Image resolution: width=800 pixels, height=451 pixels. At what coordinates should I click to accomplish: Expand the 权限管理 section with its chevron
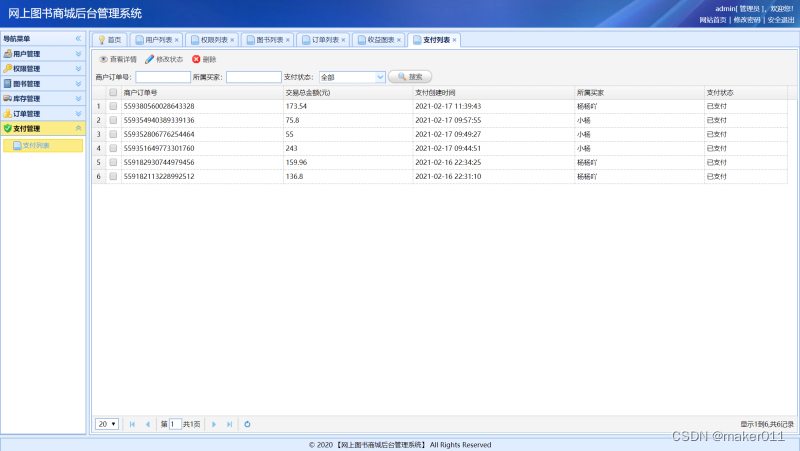[x=78, y=68]
